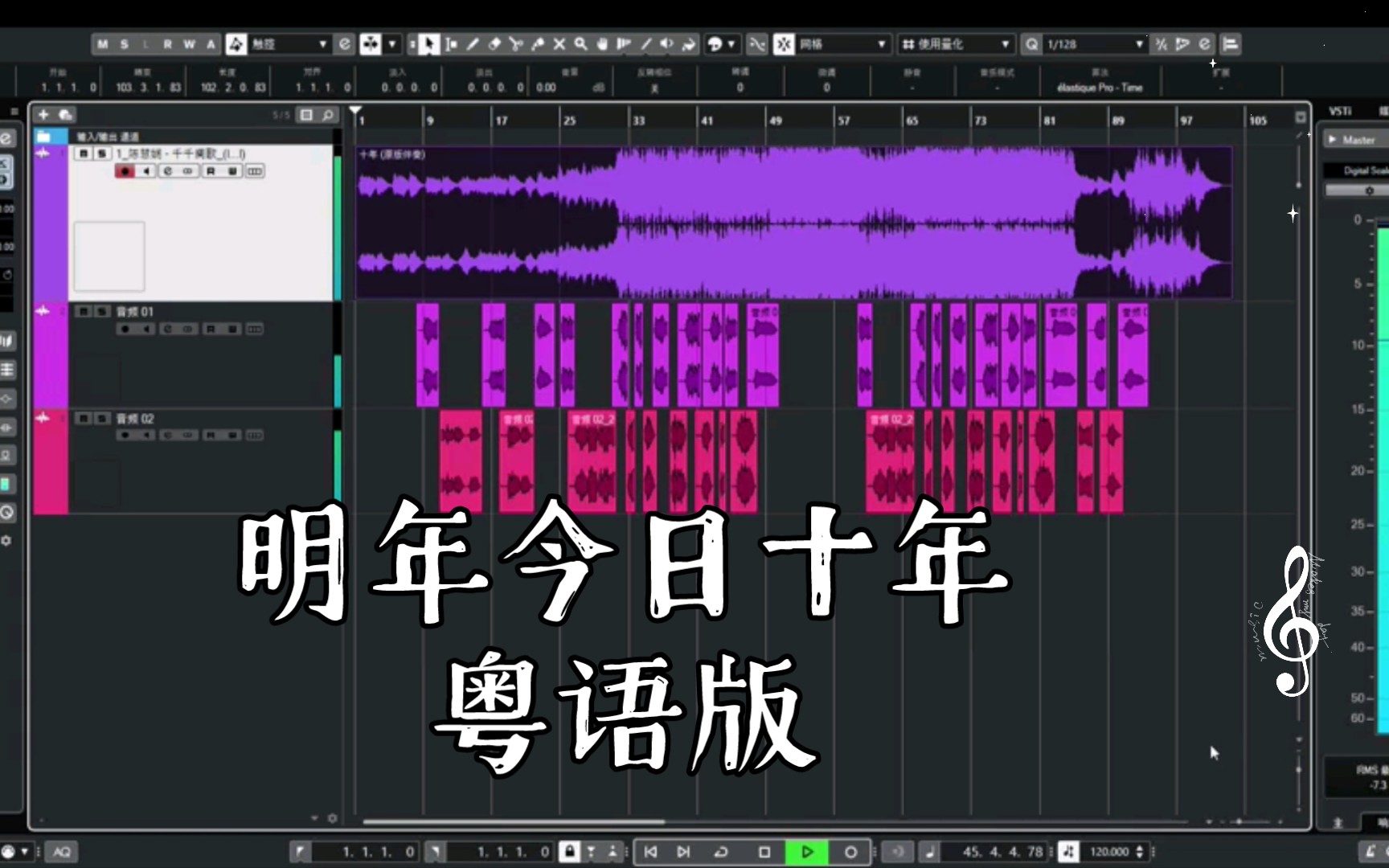This screenshot has height=868, width=1389.
Task: Select the 十年 (原版伴奏) audio event
Action: coord(793,223)
